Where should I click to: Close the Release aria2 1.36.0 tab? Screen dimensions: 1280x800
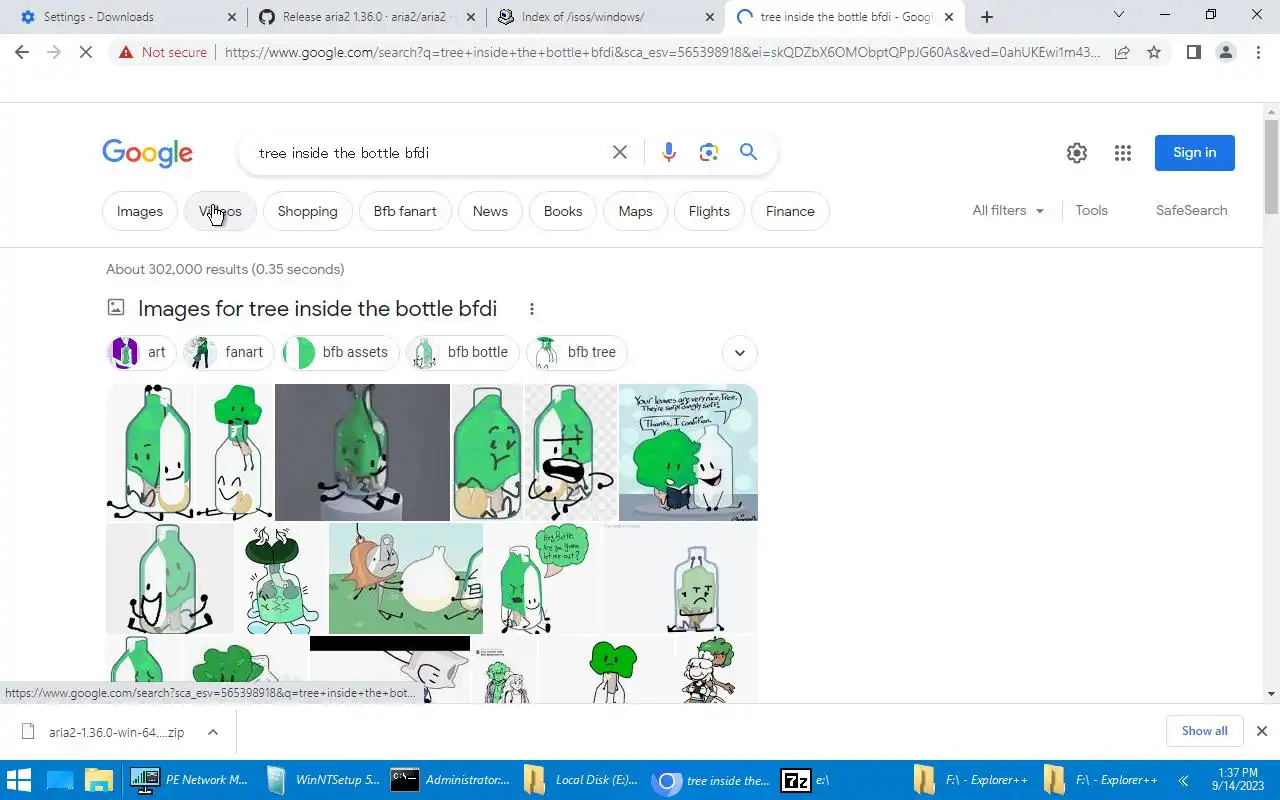click(x=473, y=17)
